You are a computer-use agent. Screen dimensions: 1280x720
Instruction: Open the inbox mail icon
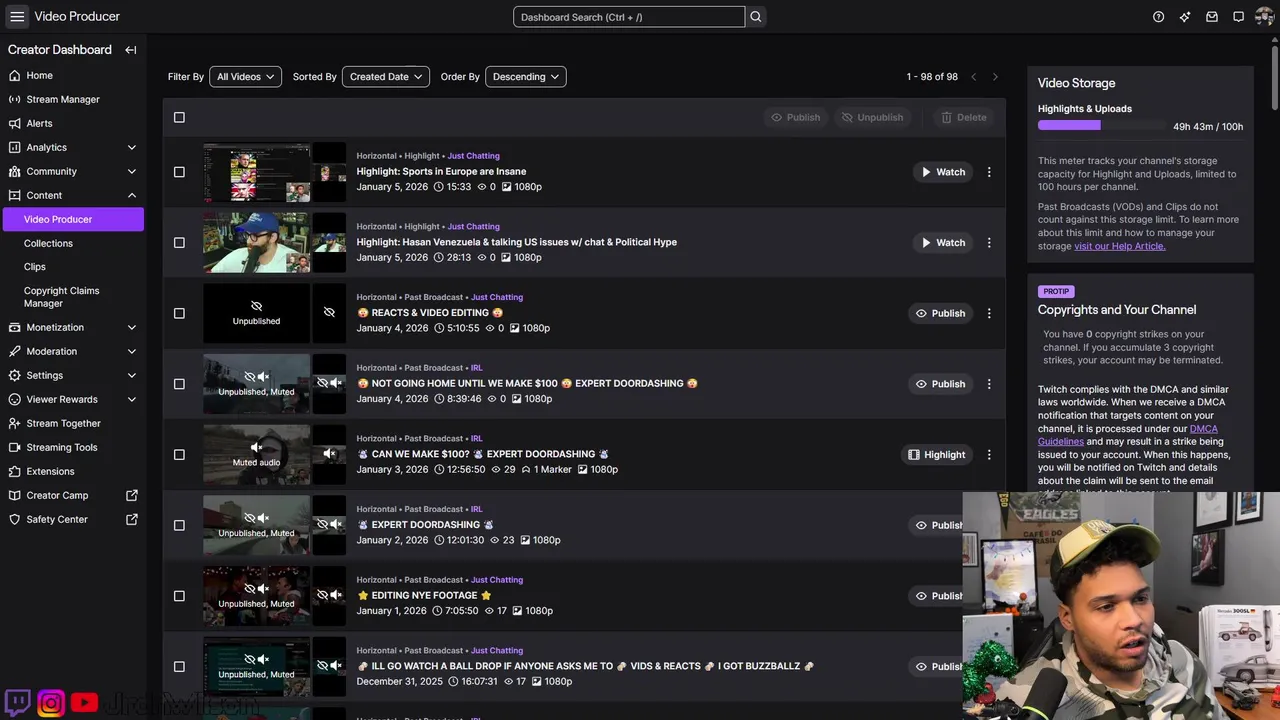1212,17
